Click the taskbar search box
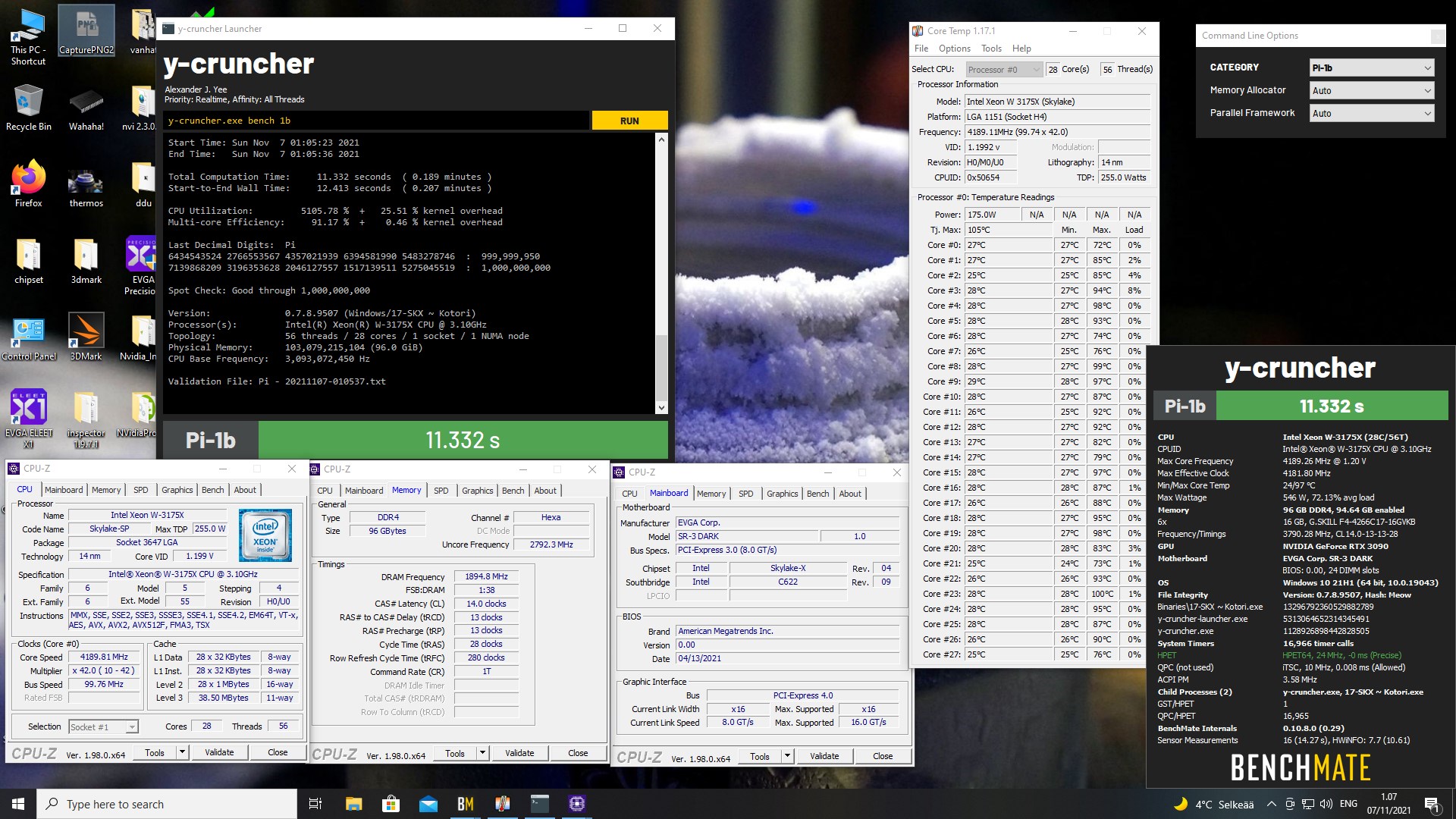 tap(167, 804)
